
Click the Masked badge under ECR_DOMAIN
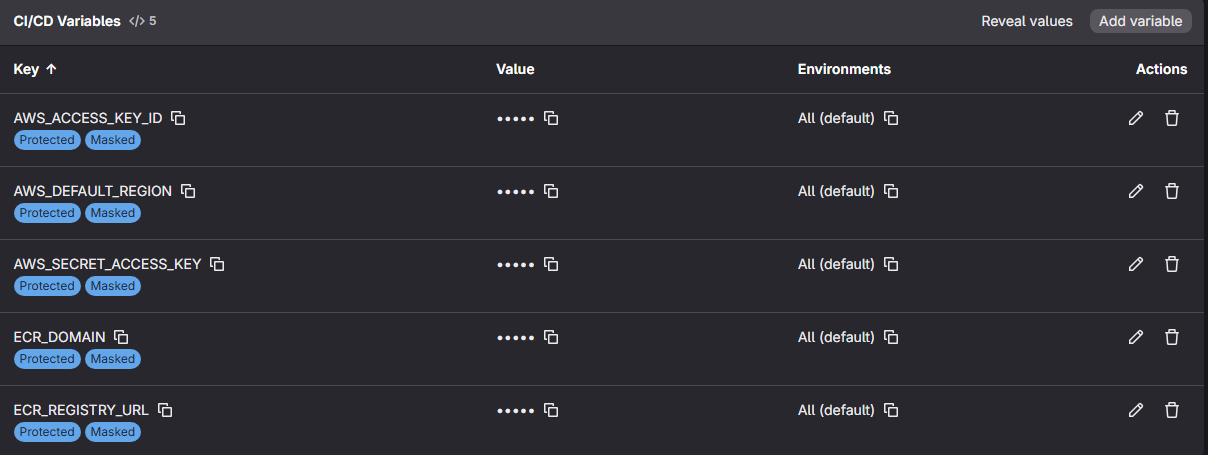(x=112, y=359)
